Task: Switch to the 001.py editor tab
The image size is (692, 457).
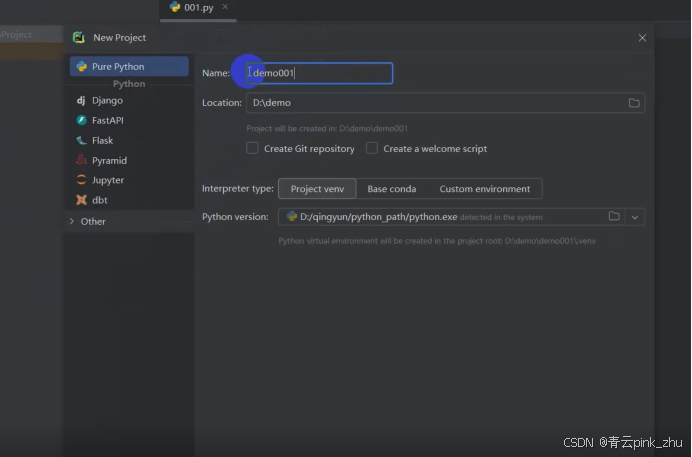Action: pyautogui.click(x=198, y=7)
